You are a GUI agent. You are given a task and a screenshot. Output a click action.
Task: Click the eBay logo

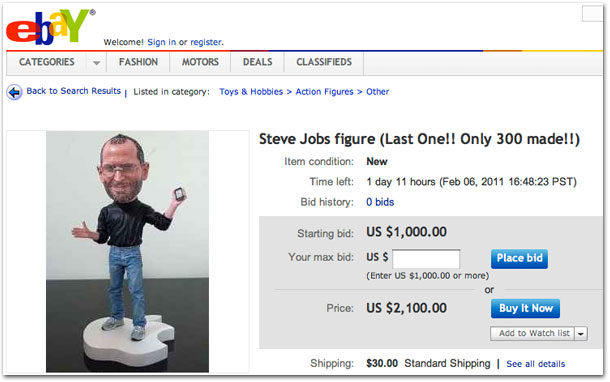51,26
